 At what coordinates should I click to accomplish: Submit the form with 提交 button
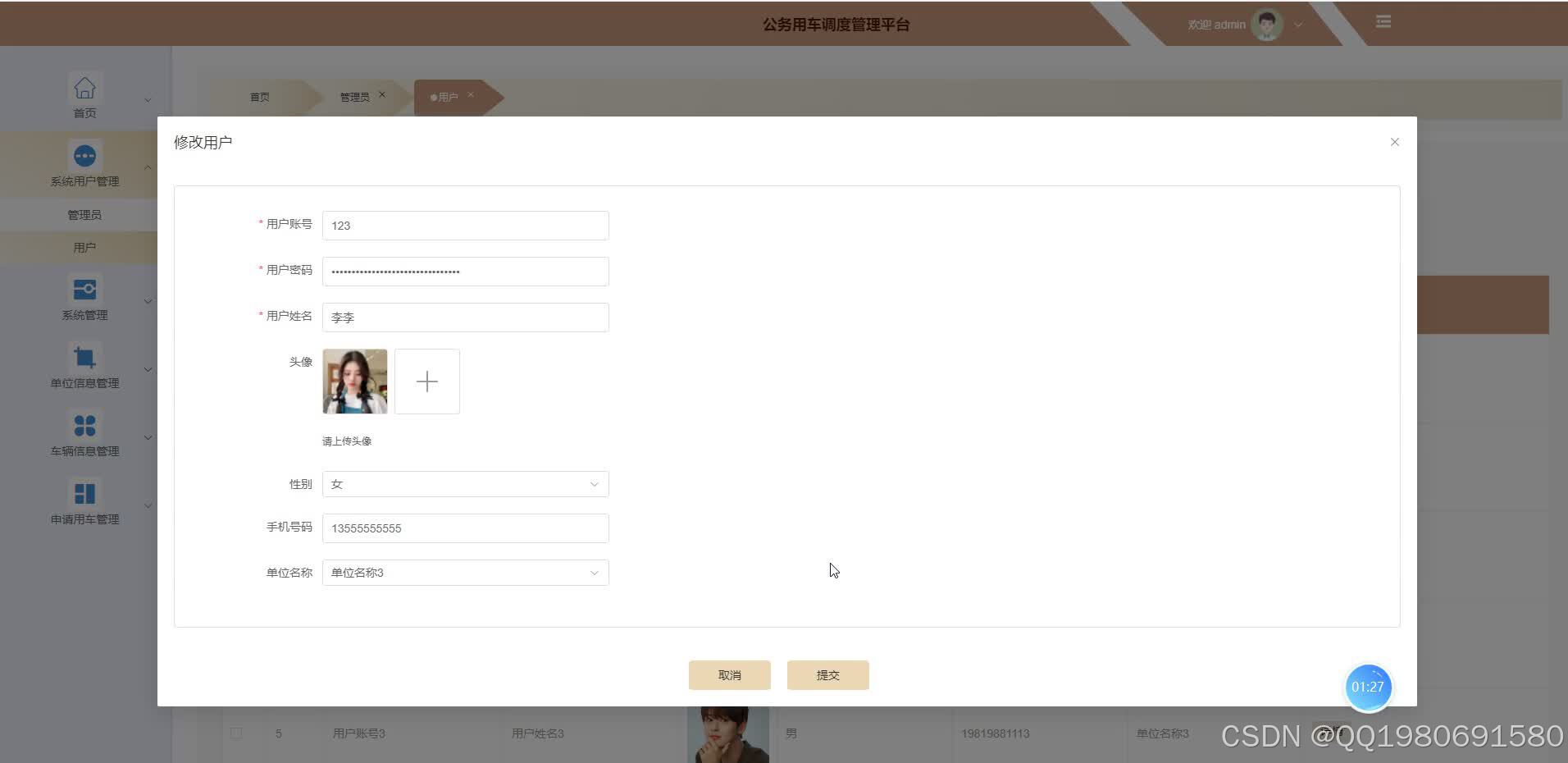tap(827, 674)
